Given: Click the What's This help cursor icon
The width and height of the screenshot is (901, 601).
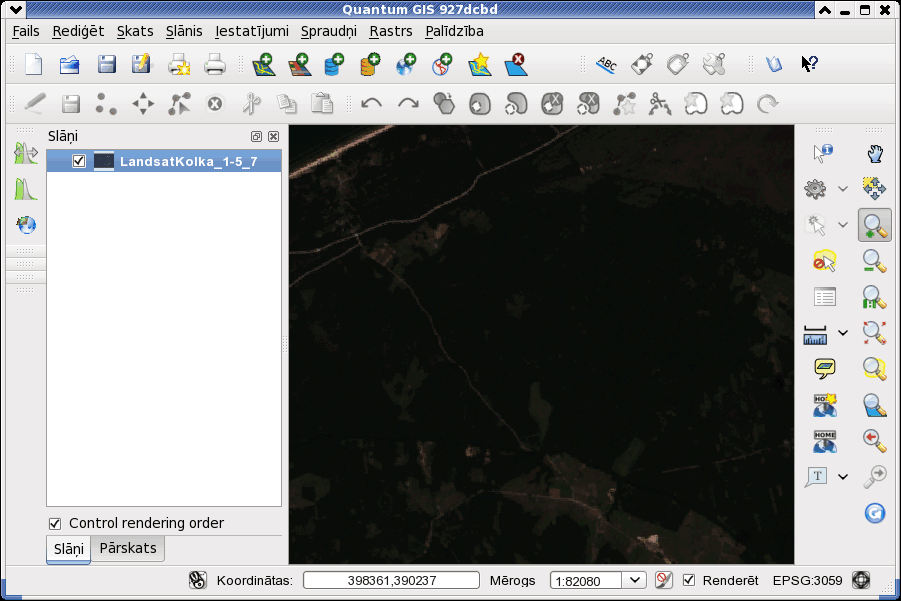Looking at the screenshot, I should coord(810,64).
